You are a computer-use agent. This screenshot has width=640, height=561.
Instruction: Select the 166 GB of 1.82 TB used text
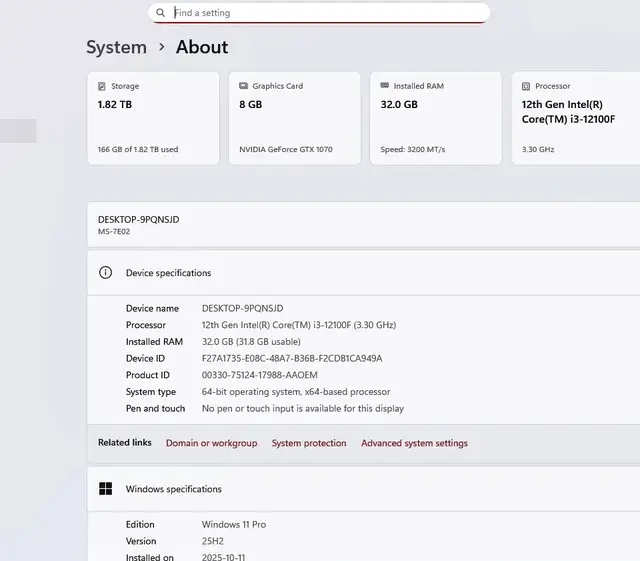[x=138, y=150]
